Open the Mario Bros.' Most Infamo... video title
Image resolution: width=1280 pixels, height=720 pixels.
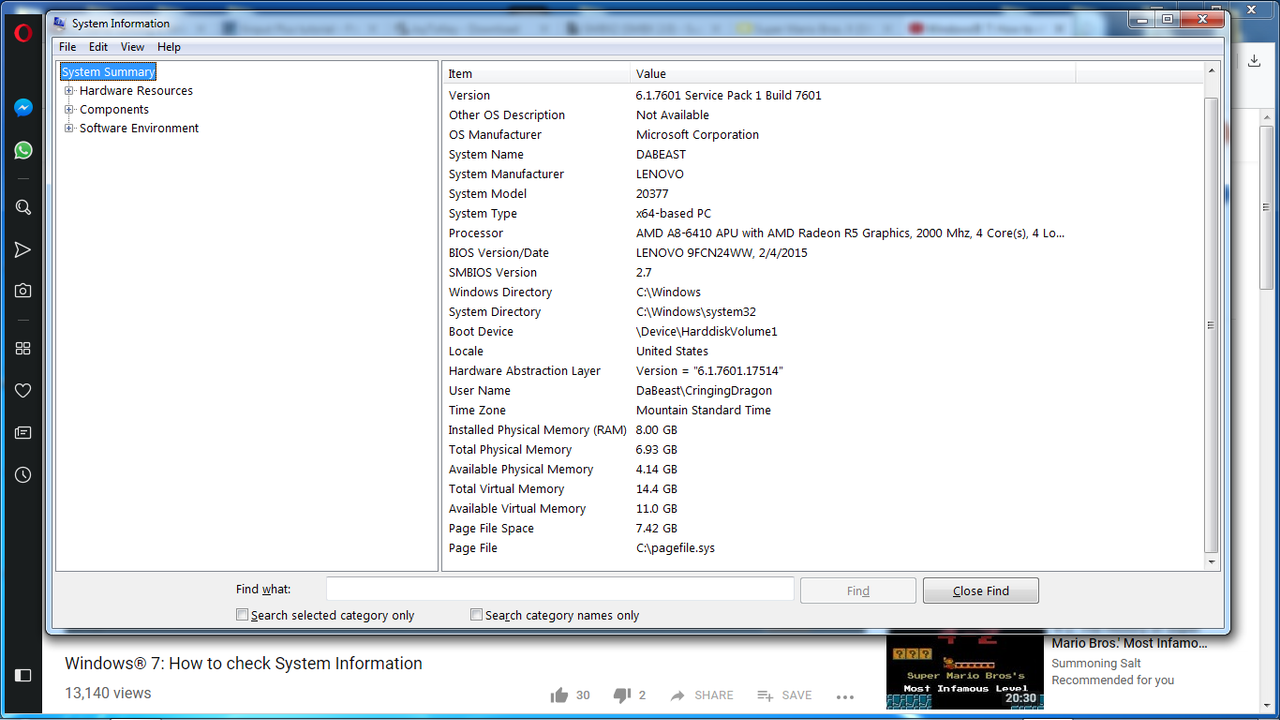pos(1128,643)
